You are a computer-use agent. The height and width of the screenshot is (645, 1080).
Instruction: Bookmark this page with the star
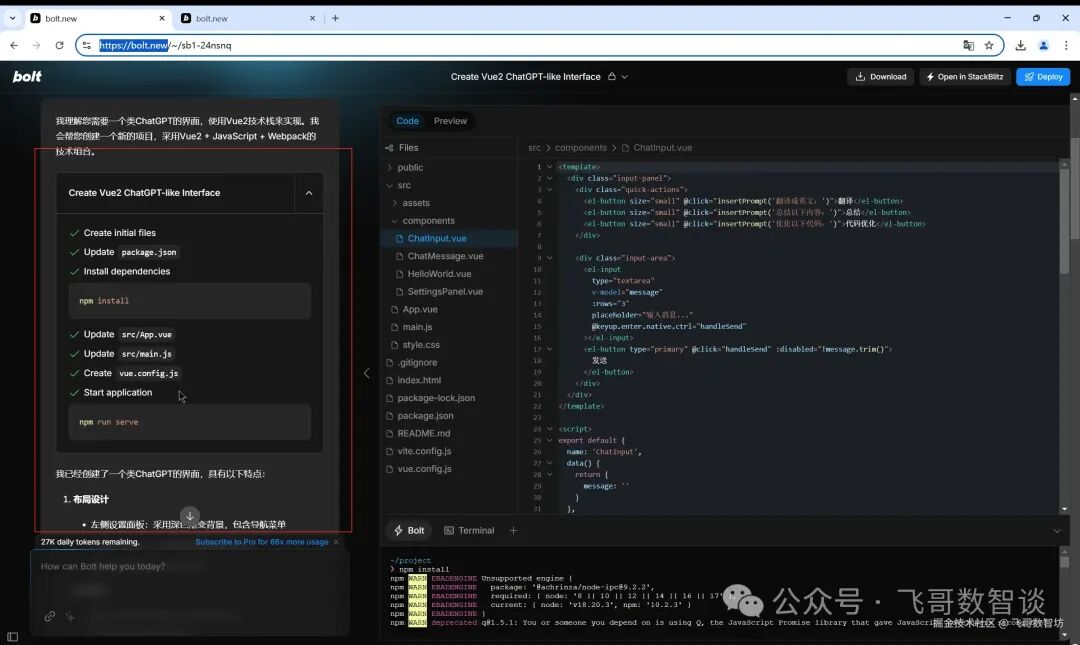pos(989,45)
